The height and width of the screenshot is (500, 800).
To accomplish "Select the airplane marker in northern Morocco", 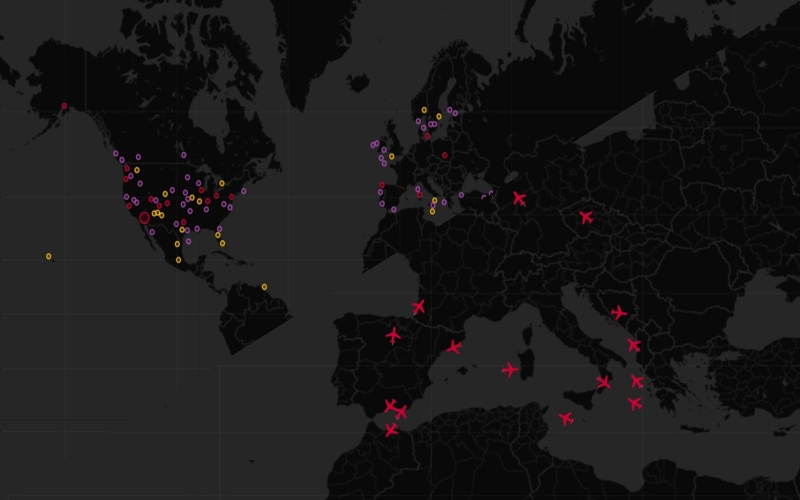I will tap(391, 430).
